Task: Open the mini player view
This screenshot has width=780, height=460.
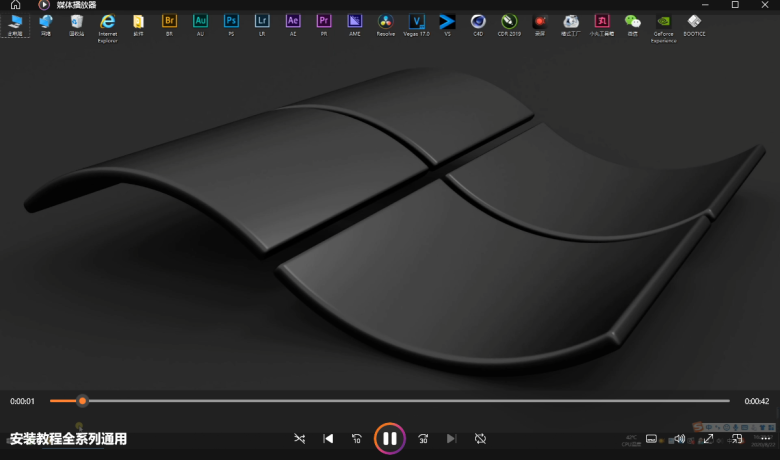Action: click(737, 439)
